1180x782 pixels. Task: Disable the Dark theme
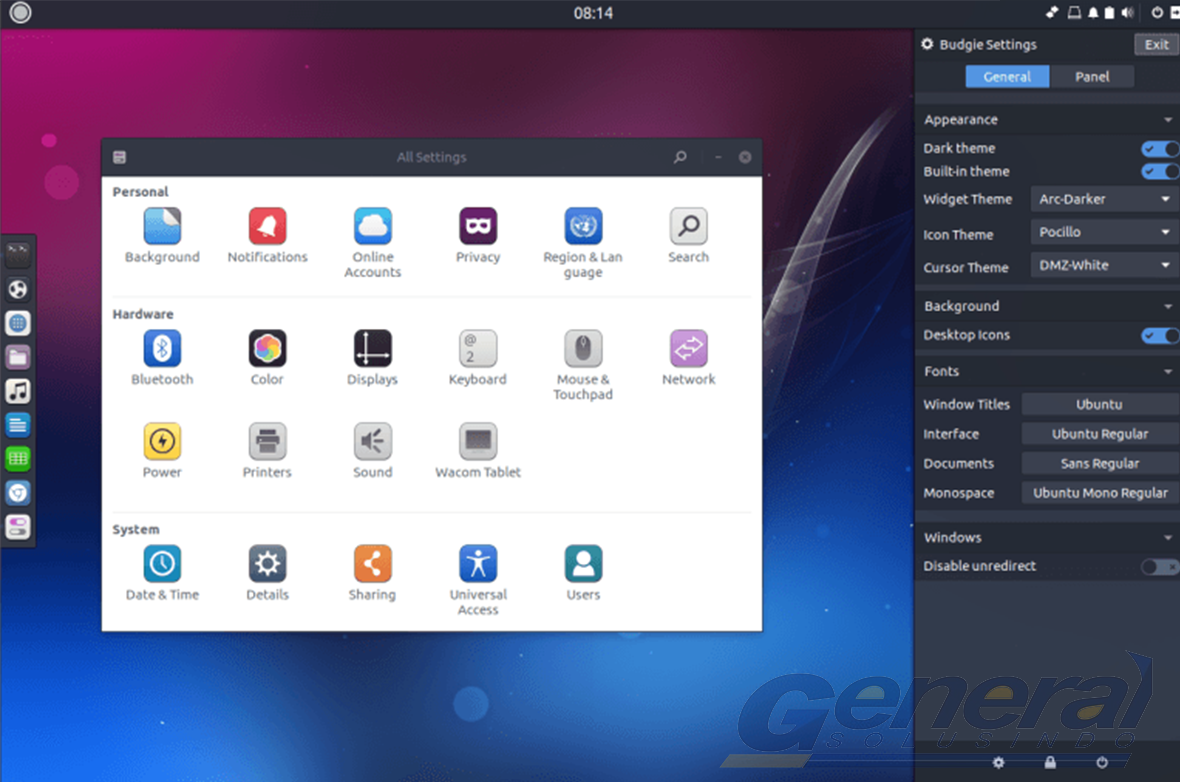tap(1158, 148)
